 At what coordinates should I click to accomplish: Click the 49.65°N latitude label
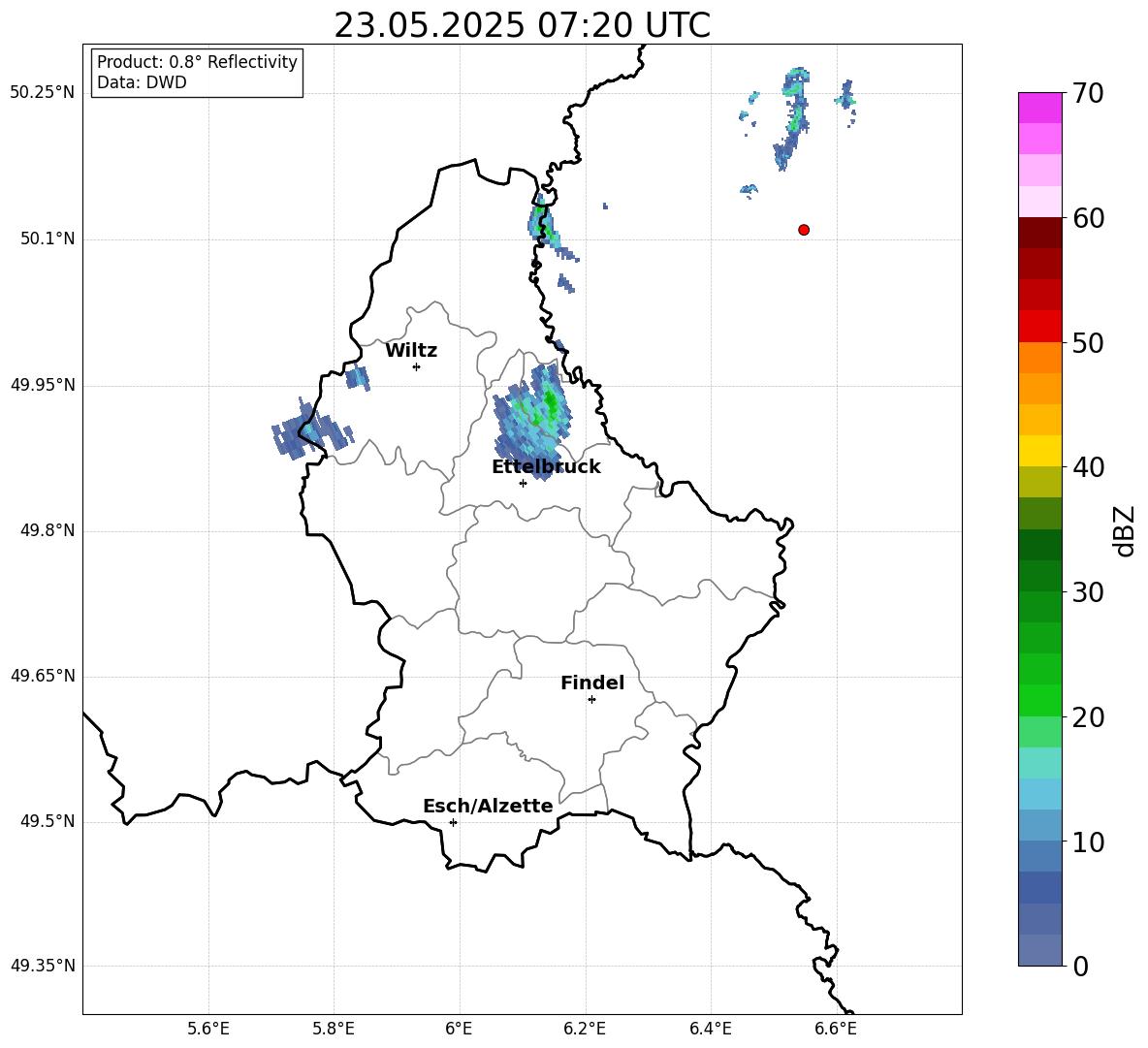point(43,675)
